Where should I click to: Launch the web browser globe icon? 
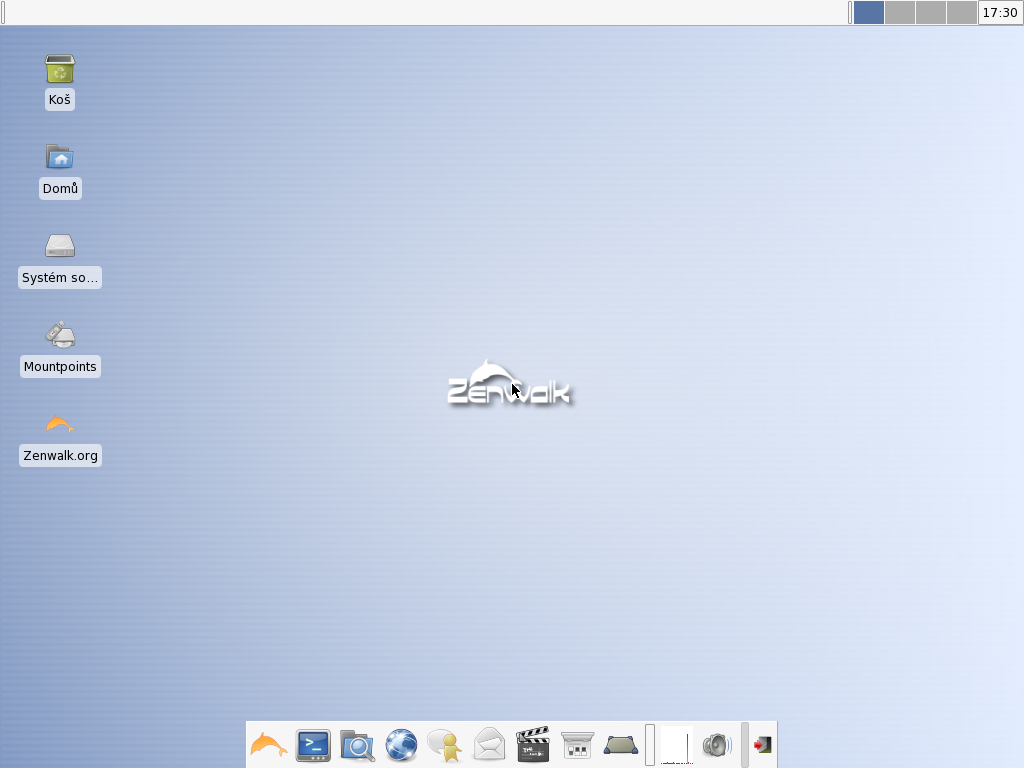401,745
